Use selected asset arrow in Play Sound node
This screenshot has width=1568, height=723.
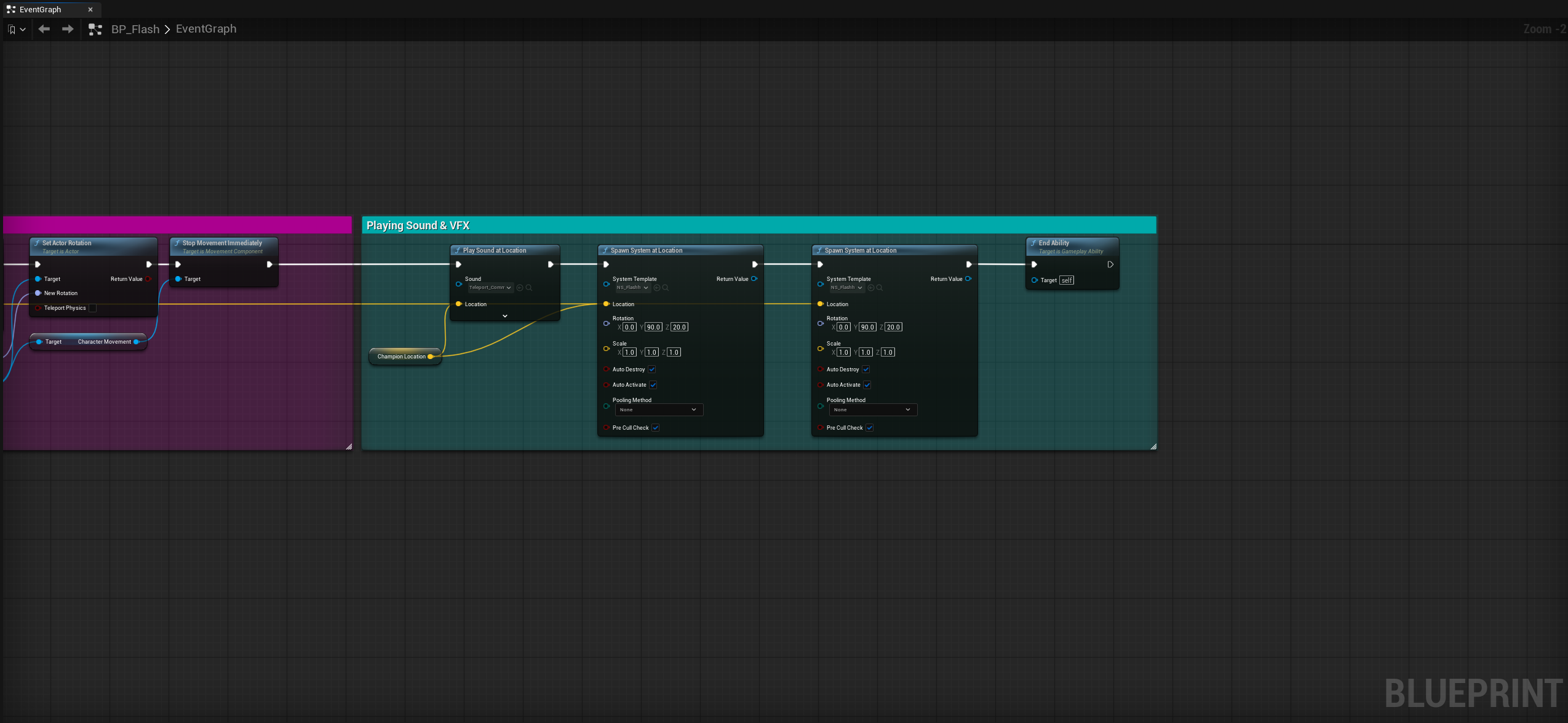coord(520,288)
